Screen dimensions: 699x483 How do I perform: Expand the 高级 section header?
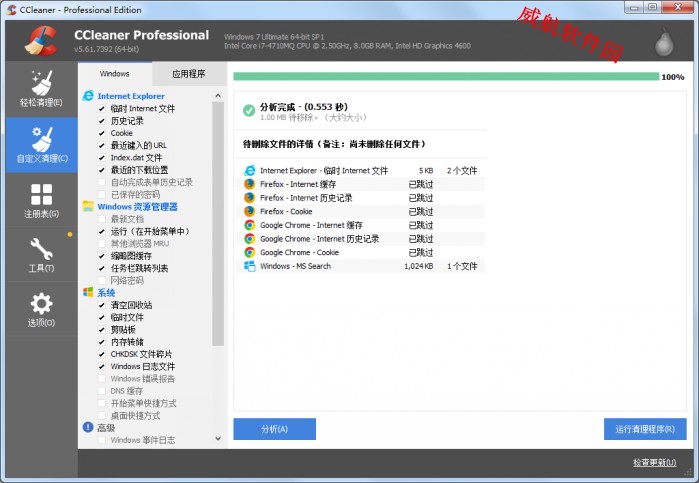pos(106,428)
